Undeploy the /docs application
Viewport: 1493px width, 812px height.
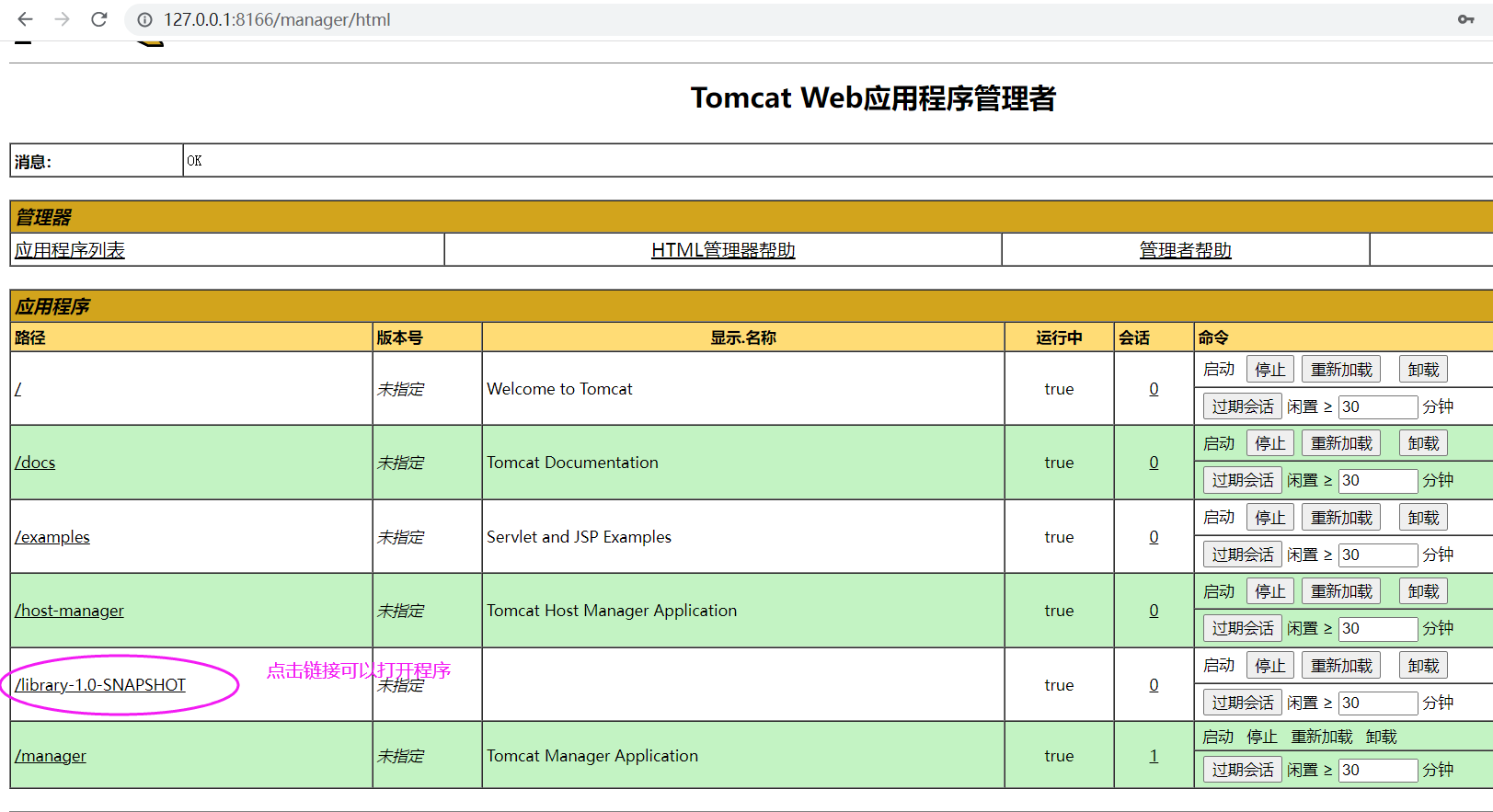(1423, 443)
